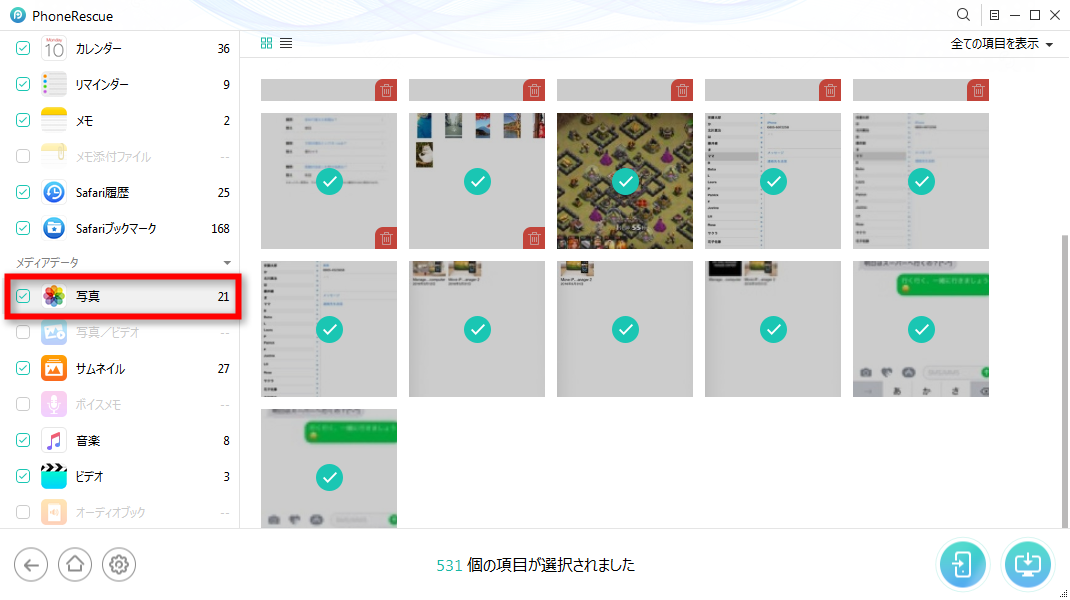The height and width of the screenshot is (600, 1070).
Task: Select the ビデオ category row
Action: click(x=119, y=476)
